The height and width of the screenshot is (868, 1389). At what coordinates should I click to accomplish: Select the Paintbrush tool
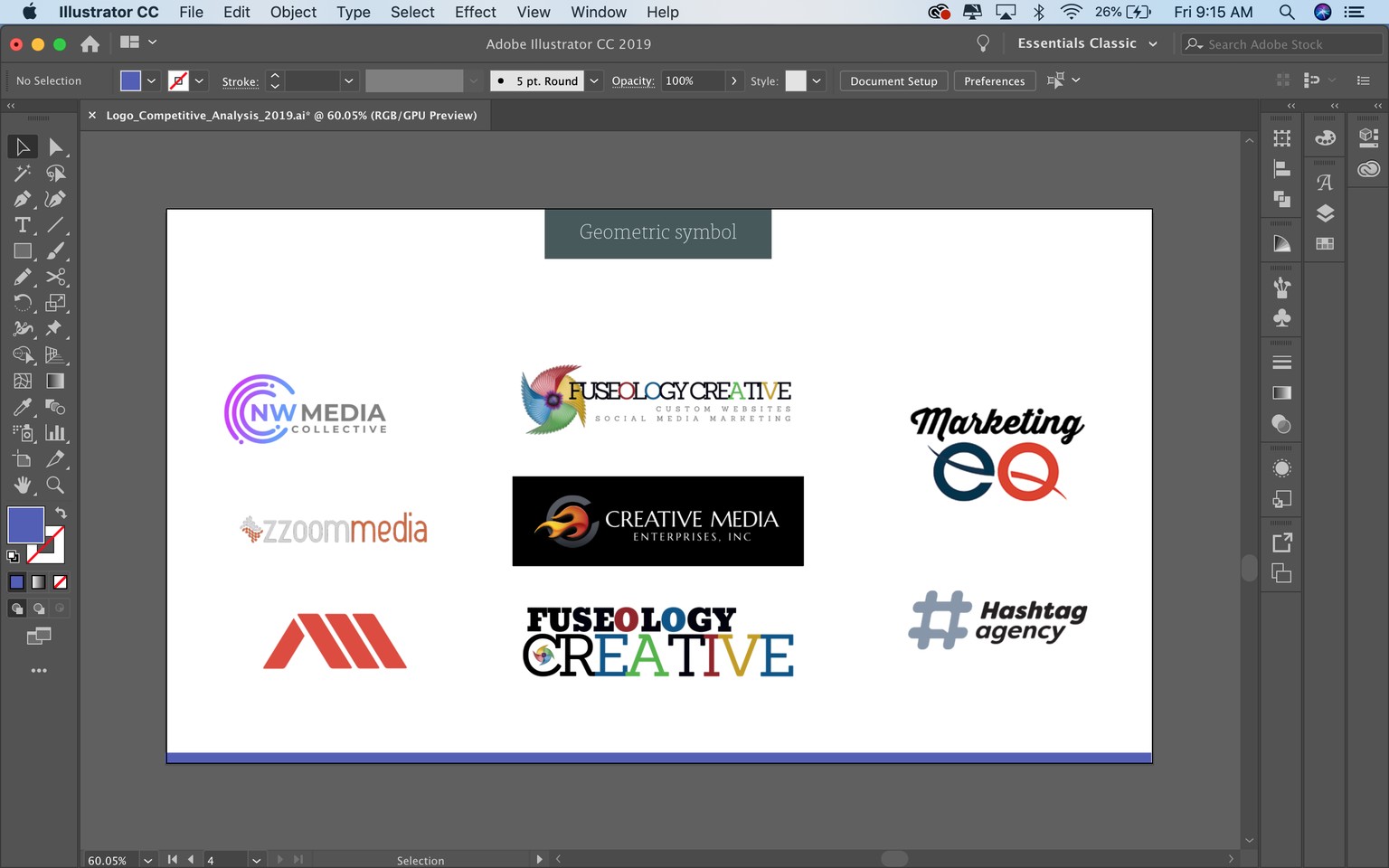[x=55, y=251]
